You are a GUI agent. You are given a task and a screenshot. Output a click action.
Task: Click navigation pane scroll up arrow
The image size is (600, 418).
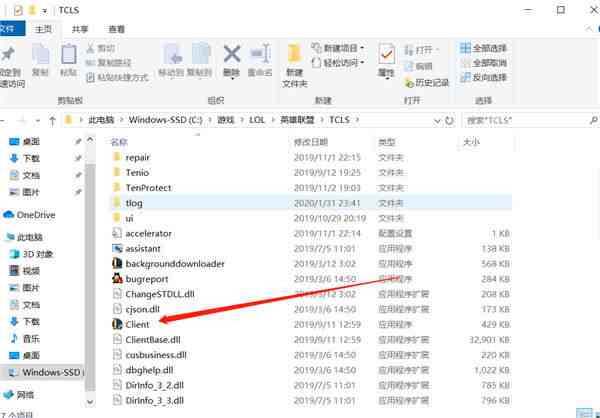90,140
